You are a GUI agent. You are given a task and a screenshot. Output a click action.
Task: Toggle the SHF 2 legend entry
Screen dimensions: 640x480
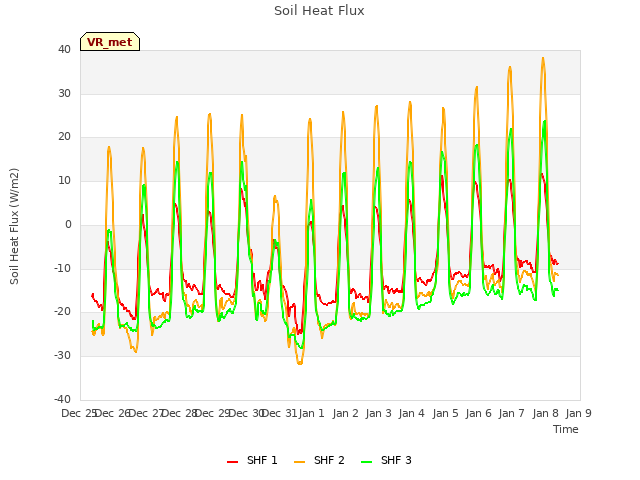319,460
